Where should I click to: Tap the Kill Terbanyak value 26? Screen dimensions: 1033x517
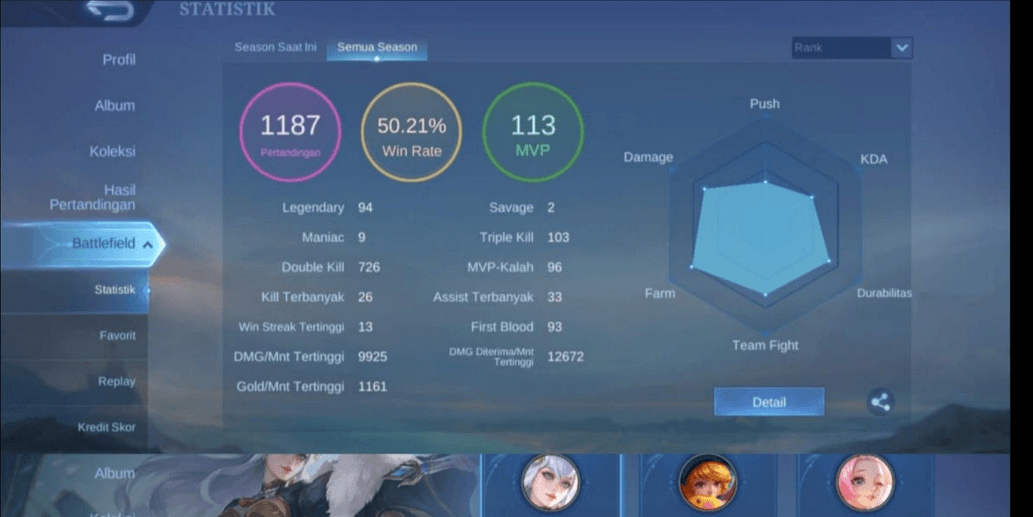(365, 298)
